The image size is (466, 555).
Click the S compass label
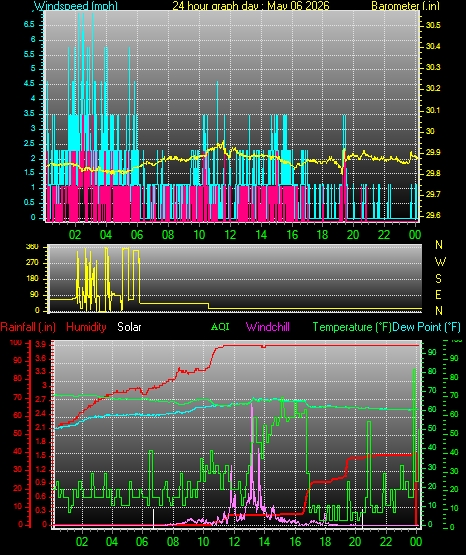pyautogui.click(x=438, y=279)
